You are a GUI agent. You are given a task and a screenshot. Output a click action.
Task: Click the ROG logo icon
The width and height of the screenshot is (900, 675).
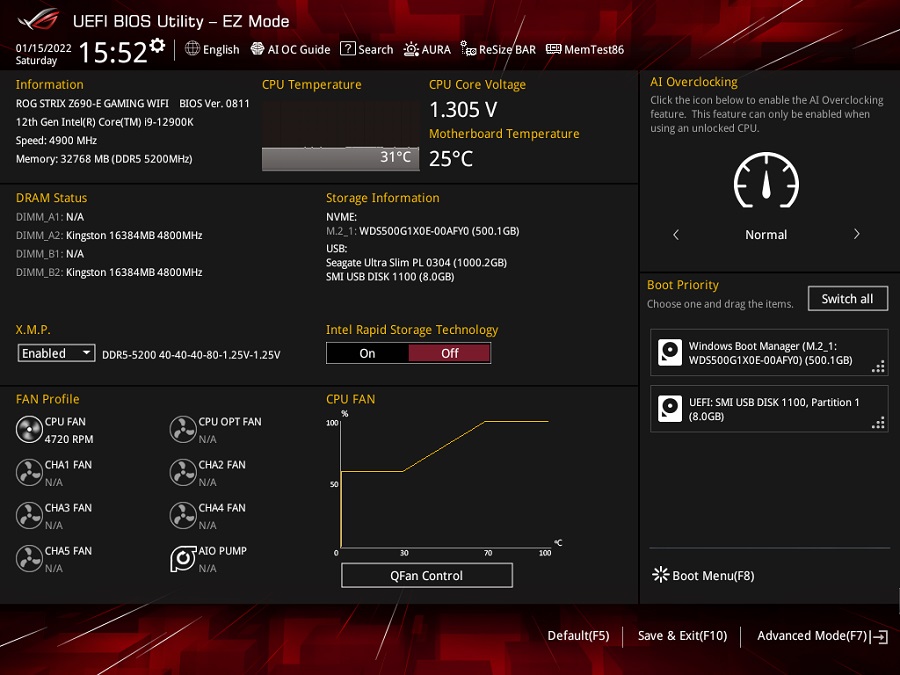tap(40, 20)
